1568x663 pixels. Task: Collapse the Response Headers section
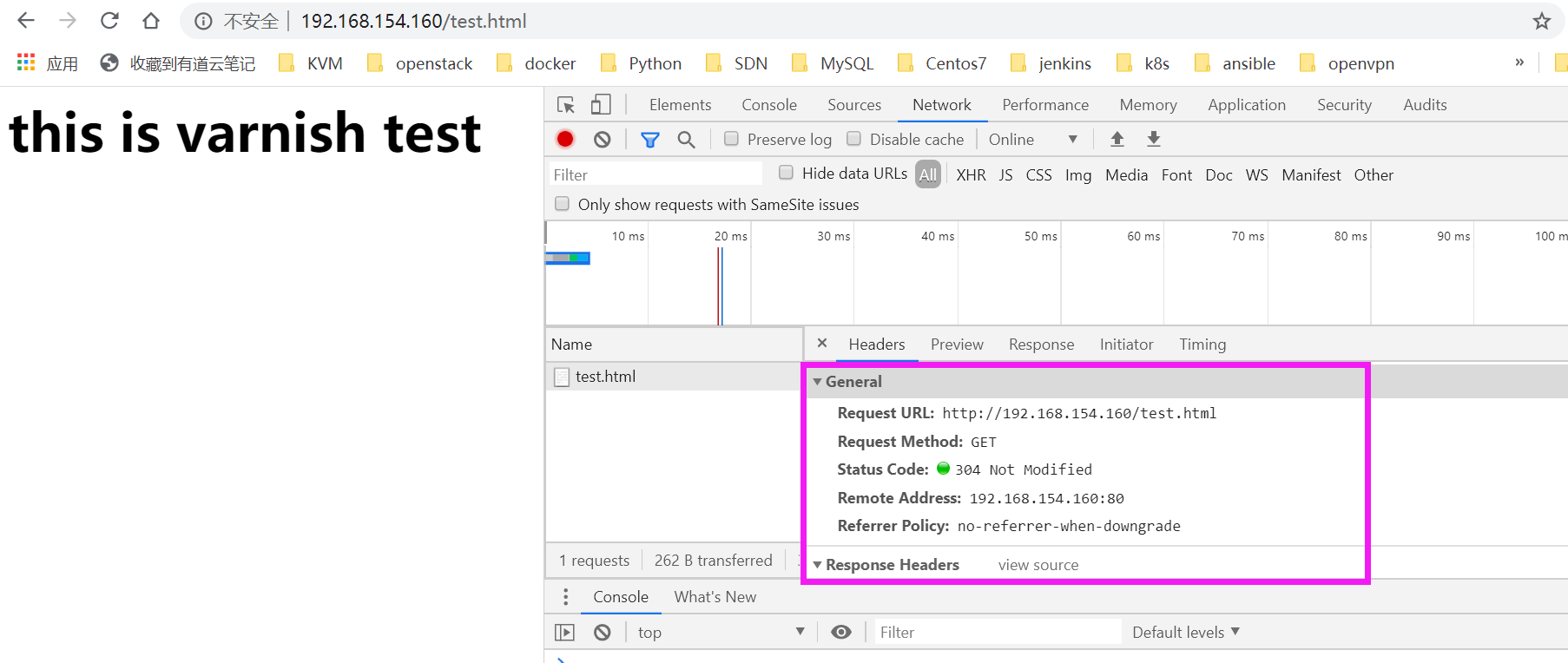pos(817,565)
